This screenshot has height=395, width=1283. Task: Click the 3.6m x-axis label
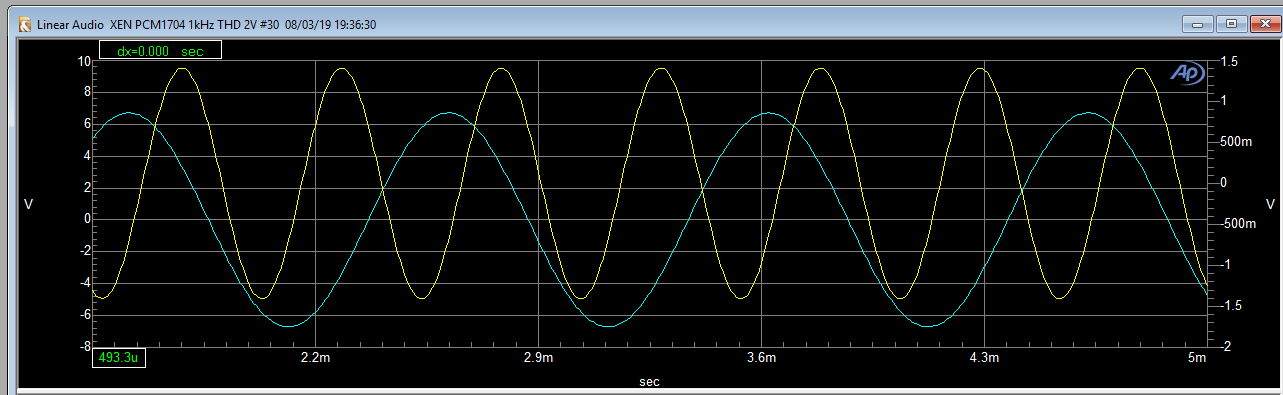pos(762,358)
